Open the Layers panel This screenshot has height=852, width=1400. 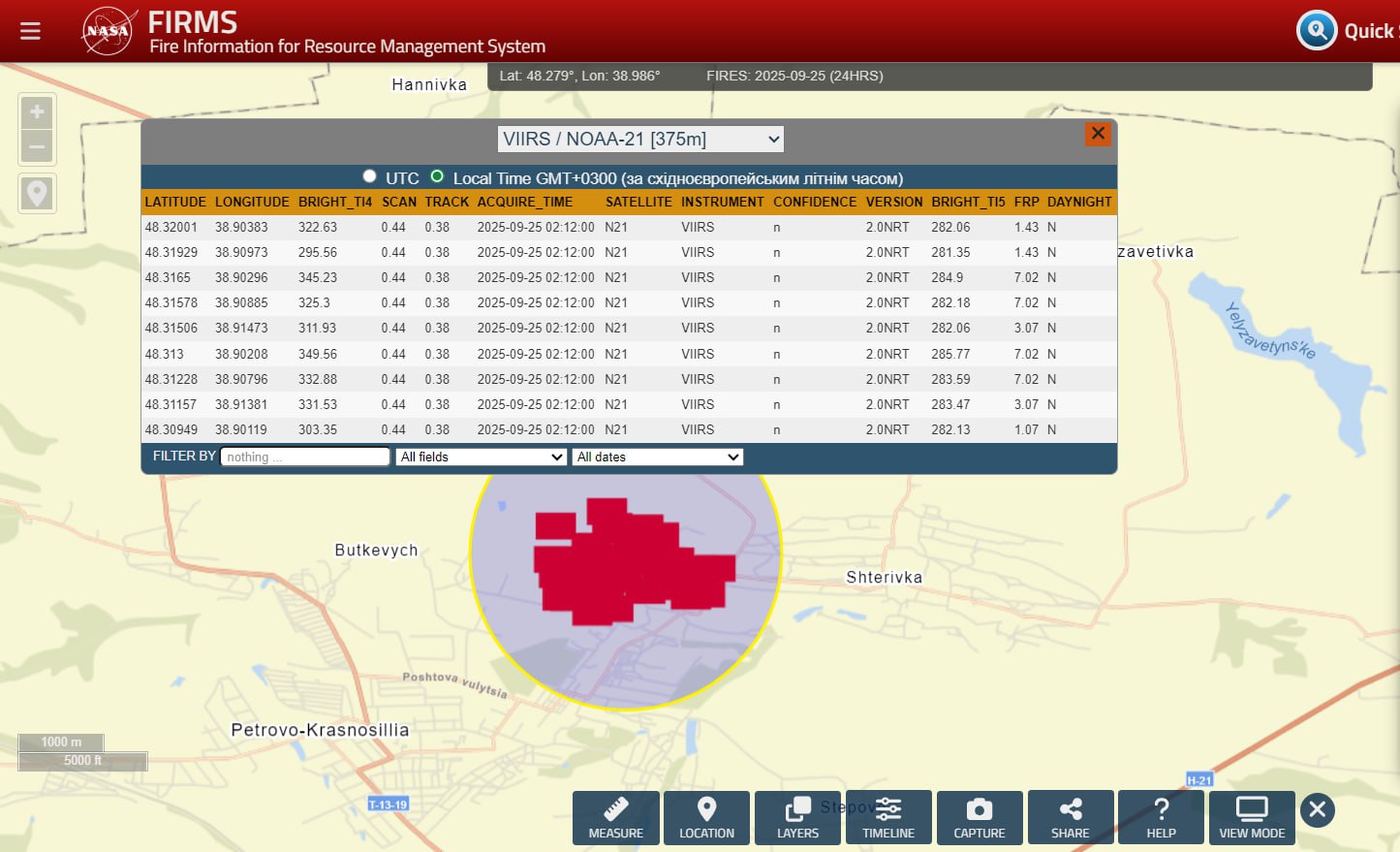point(797,818)
